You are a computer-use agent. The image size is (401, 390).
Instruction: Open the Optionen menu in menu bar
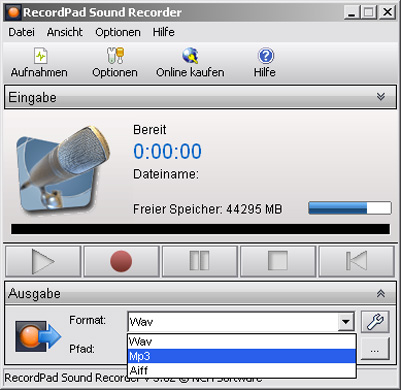(x=118, y=32)
